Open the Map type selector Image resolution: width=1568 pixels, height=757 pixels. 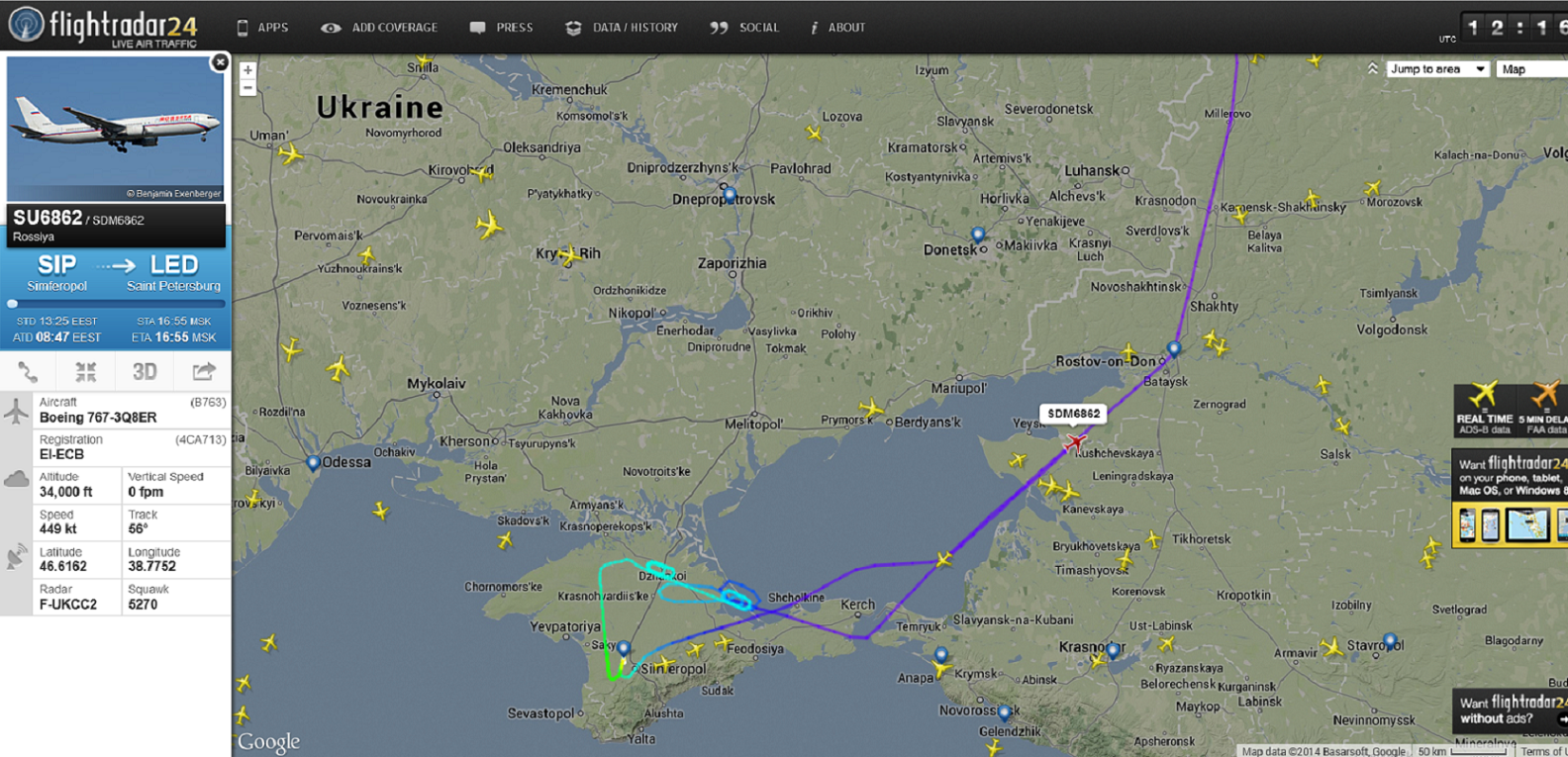(x=1530, y=69)
